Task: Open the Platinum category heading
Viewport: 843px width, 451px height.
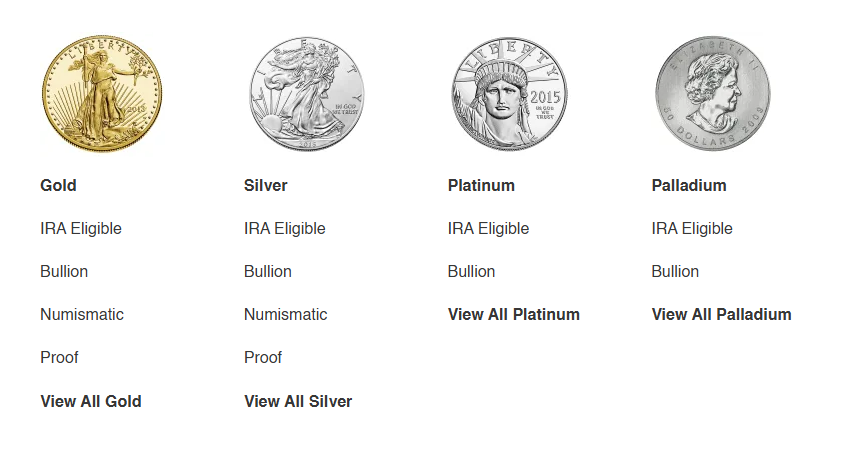Action: 481,185
